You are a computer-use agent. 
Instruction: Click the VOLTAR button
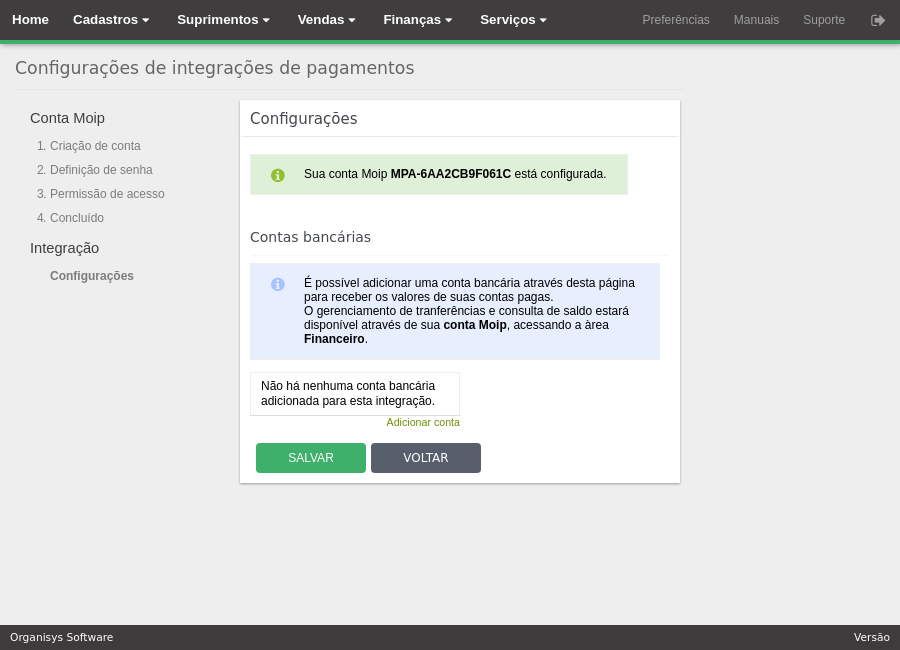coord(426,458)
